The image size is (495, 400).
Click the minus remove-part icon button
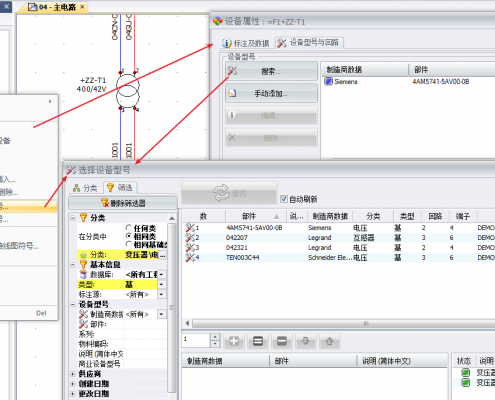coord(282,341)
